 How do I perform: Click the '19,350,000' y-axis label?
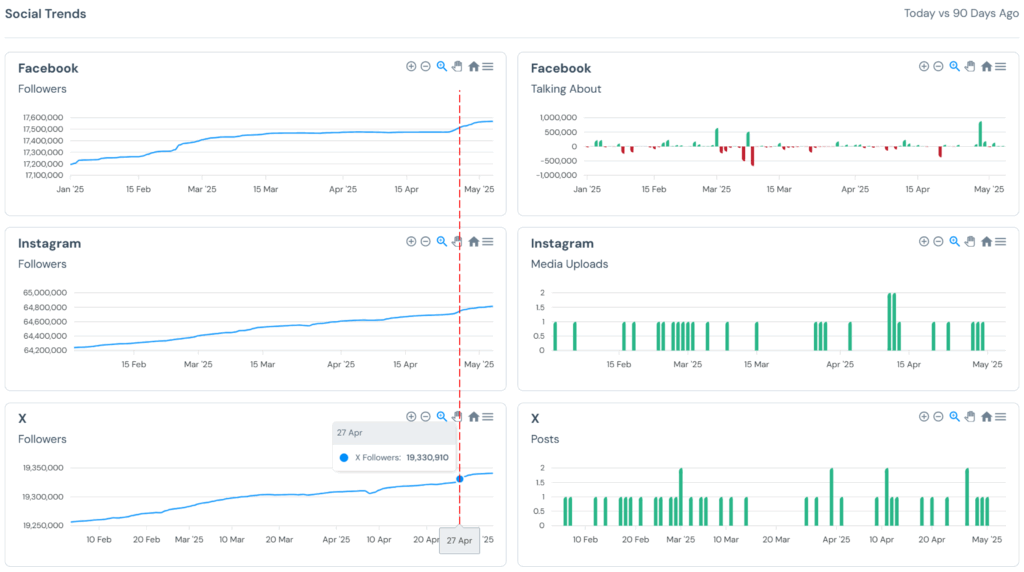pyautogui.click(x=43, y=468)
